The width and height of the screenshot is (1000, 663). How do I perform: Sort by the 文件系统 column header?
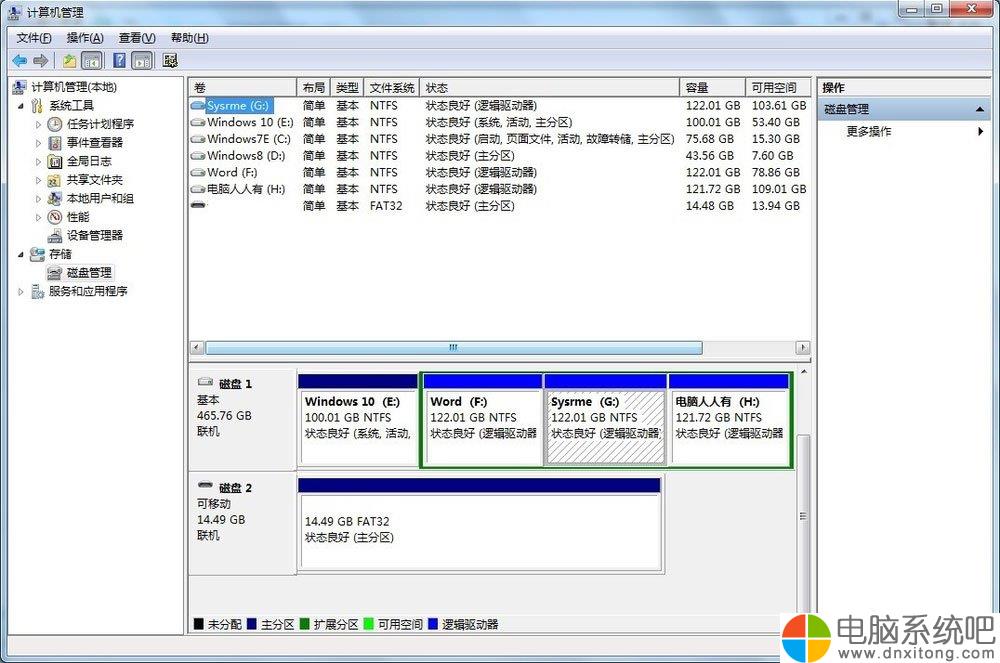(392, 88)
